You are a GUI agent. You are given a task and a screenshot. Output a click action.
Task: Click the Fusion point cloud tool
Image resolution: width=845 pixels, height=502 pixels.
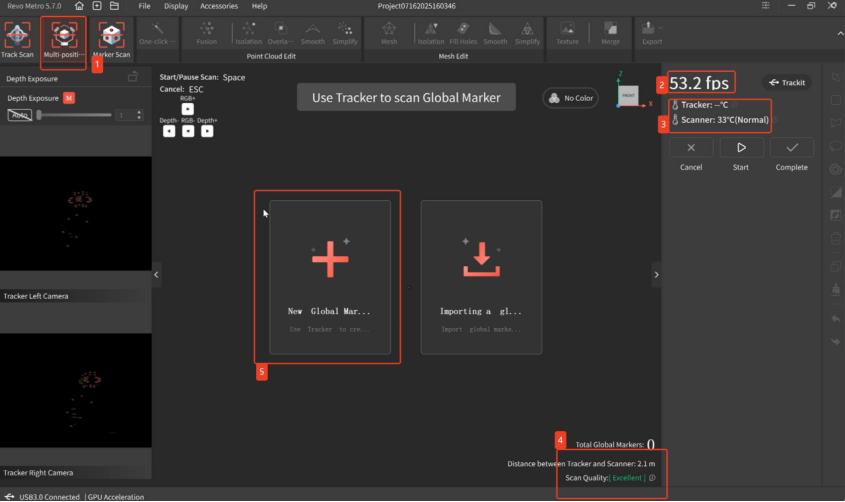pos(206,34)
